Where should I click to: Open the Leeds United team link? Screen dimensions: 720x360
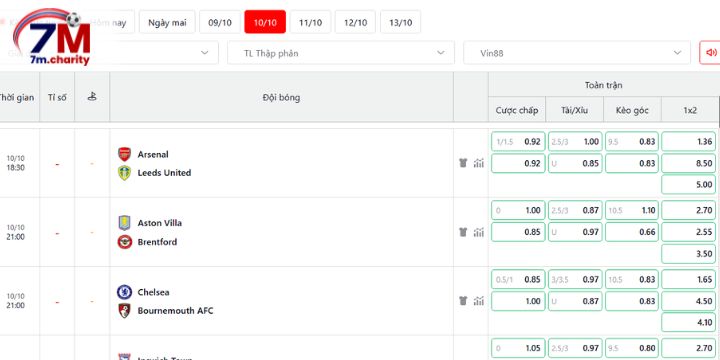pos(164,173)
